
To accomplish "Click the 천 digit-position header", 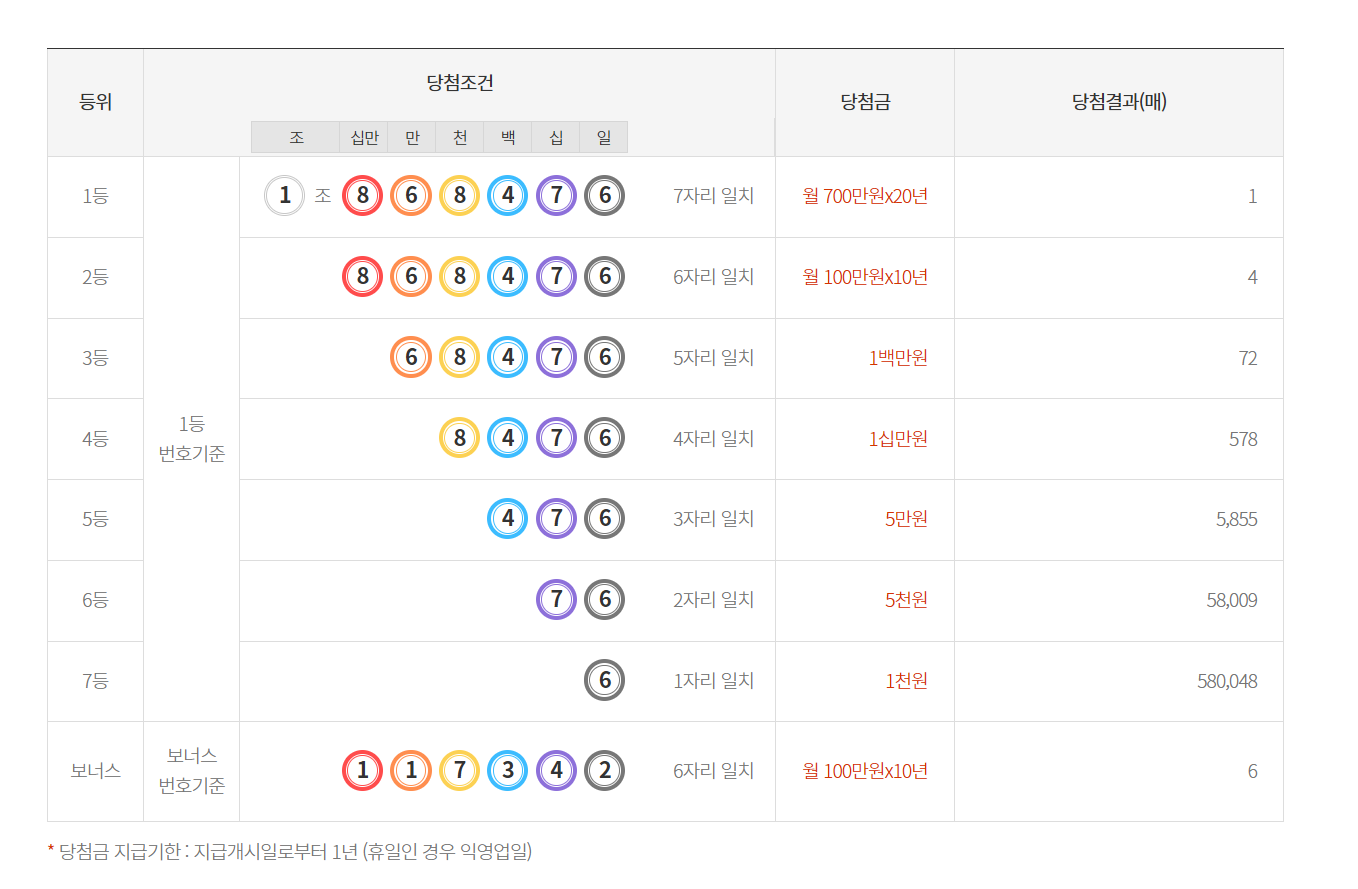I will (460, 137).
